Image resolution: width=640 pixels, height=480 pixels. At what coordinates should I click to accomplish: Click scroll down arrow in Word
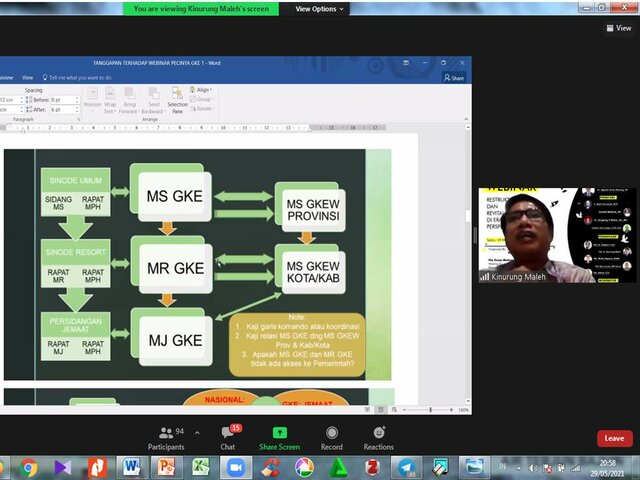(468, 401)
